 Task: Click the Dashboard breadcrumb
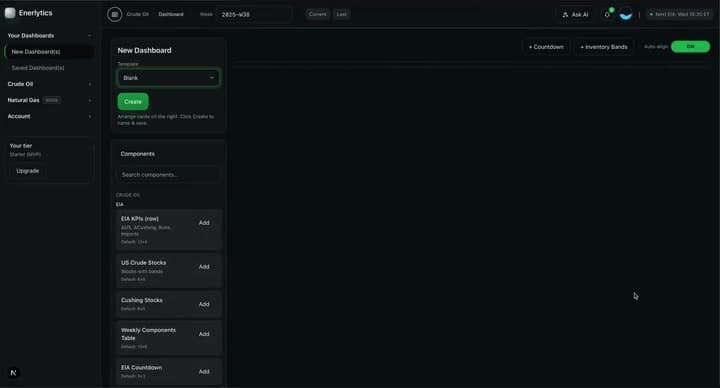[171, 14]
